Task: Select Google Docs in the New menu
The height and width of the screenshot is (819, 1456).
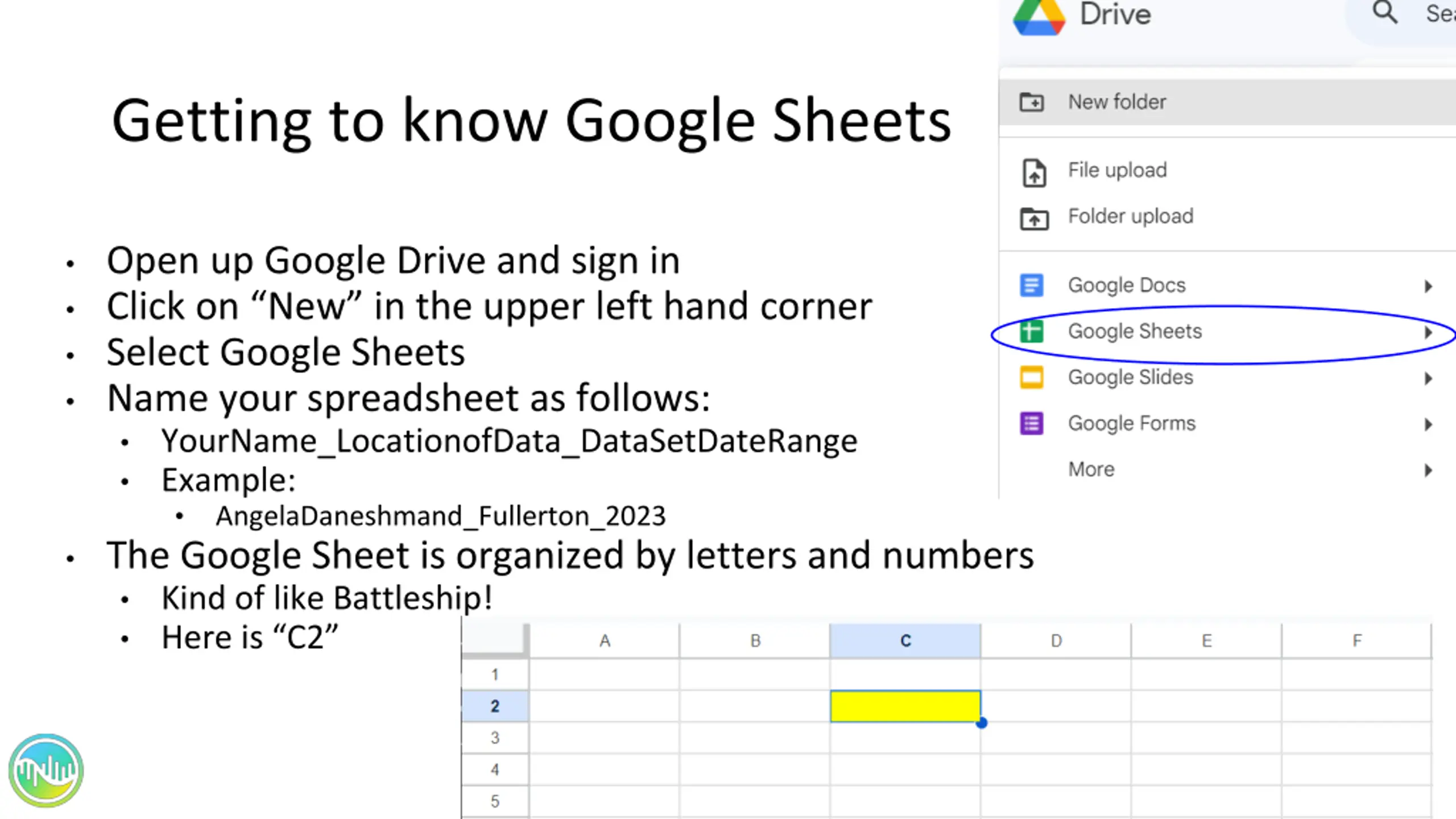Action: coord(1227,286)
